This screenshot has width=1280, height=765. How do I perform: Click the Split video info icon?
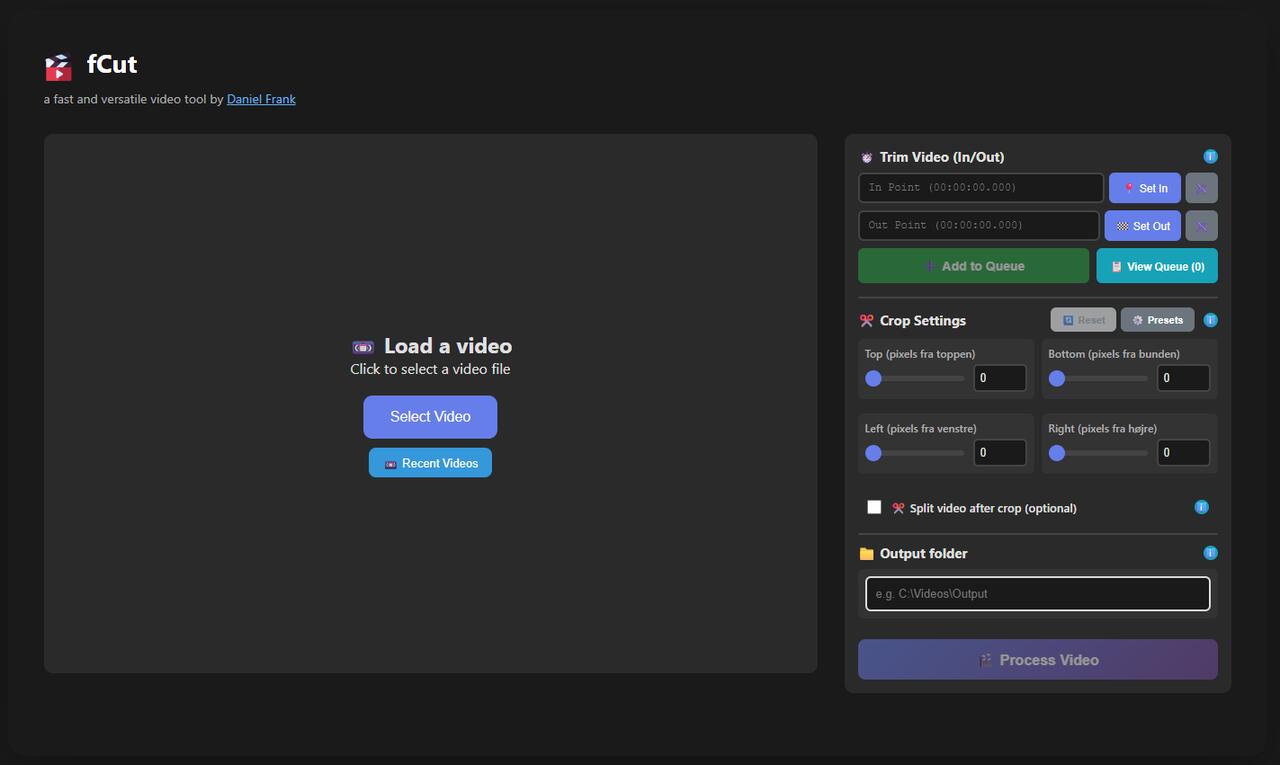(x=1201, y=507)
